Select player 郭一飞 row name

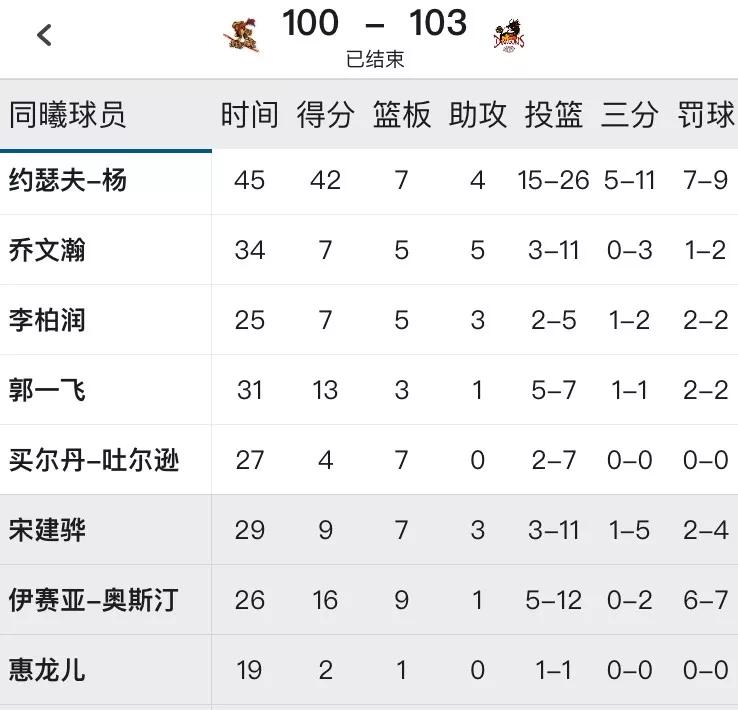click(x=47, y=390)
